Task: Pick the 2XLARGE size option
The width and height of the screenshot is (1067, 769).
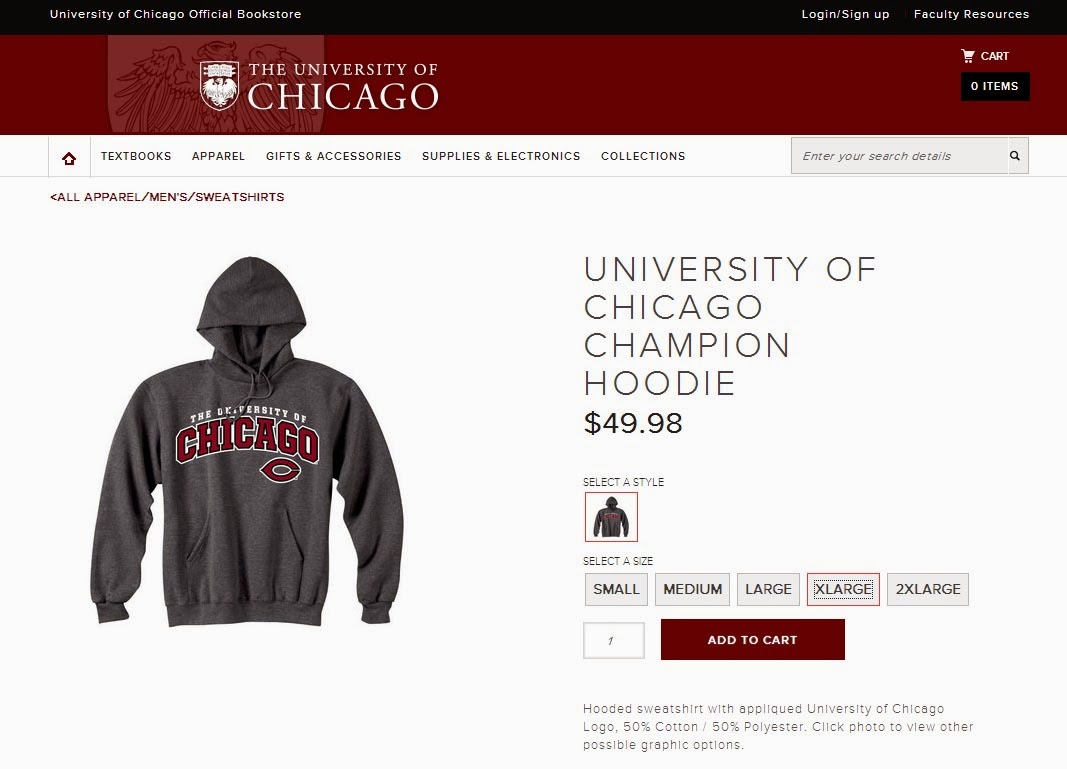Action: [928, 589]
